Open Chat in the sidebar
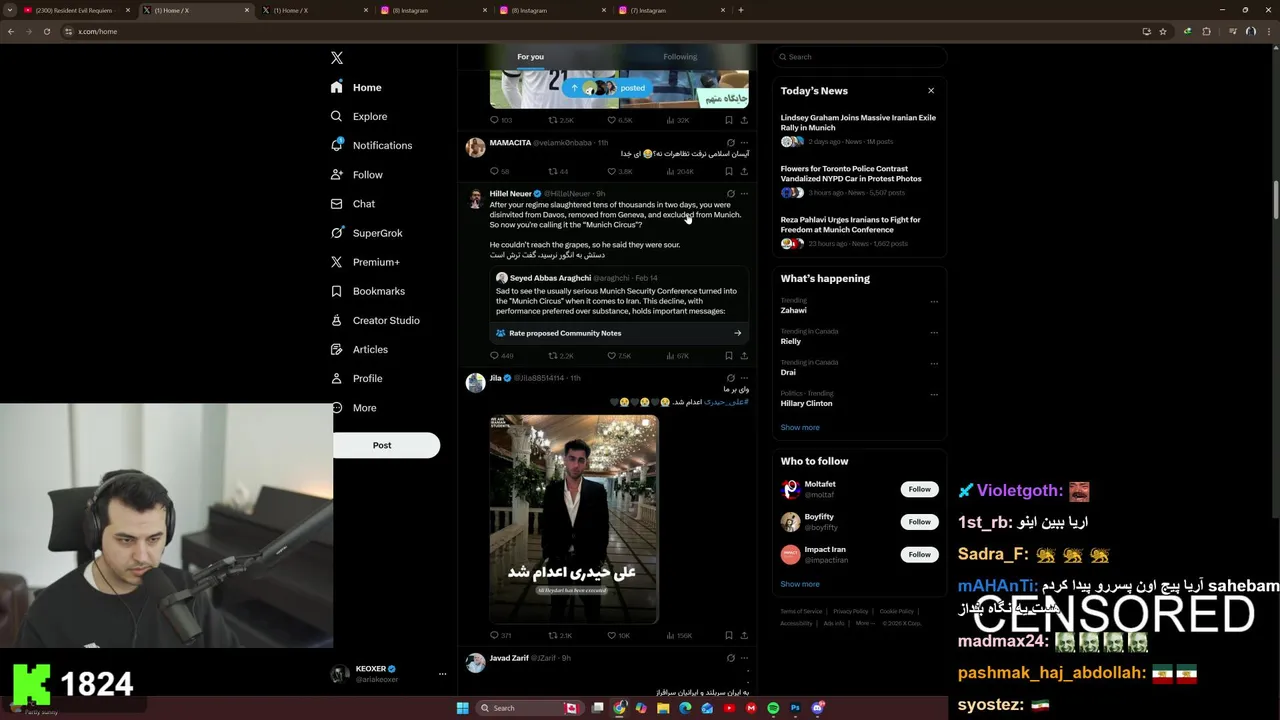The width and height of the screenshot is (1280, 720). 353,203
